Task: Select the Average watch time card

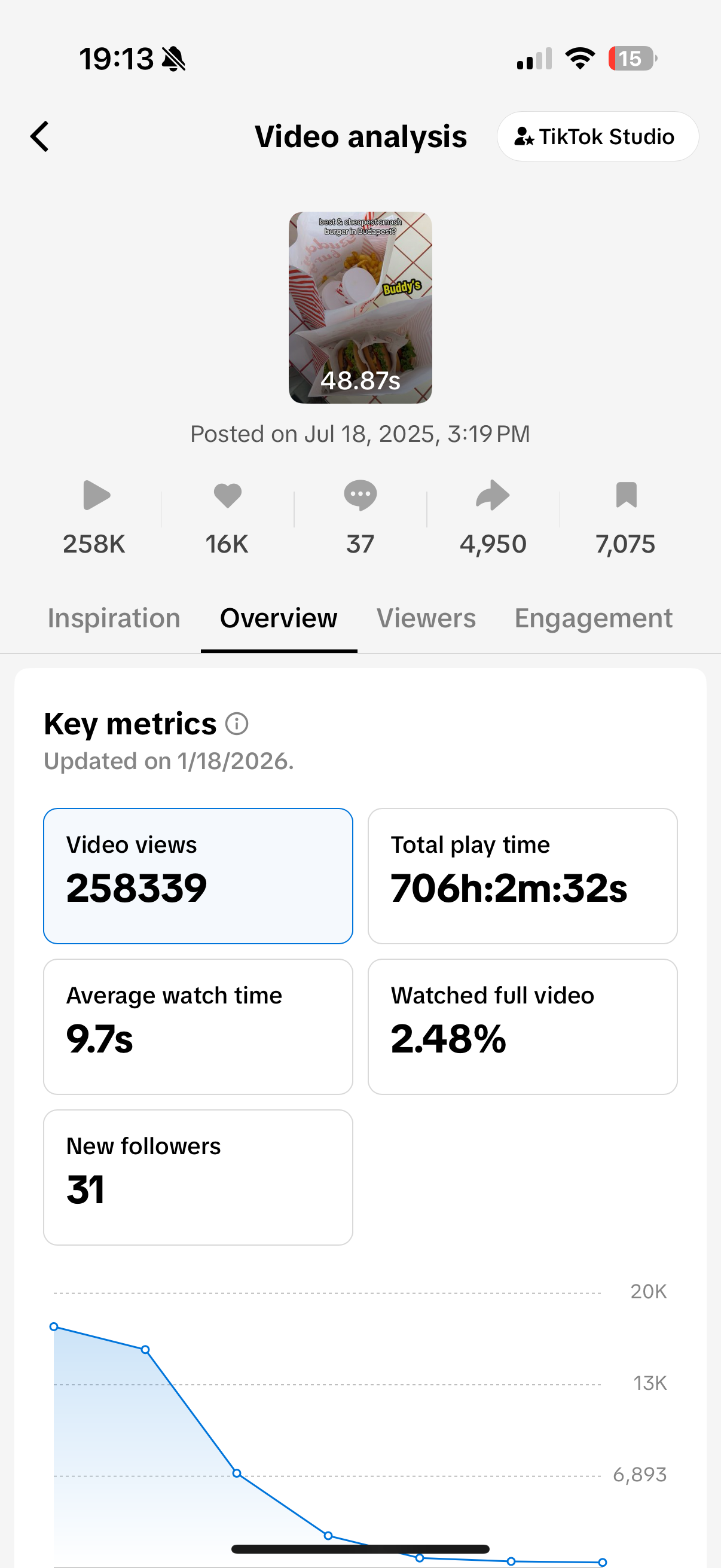Action: click(x=198, y=1026)
